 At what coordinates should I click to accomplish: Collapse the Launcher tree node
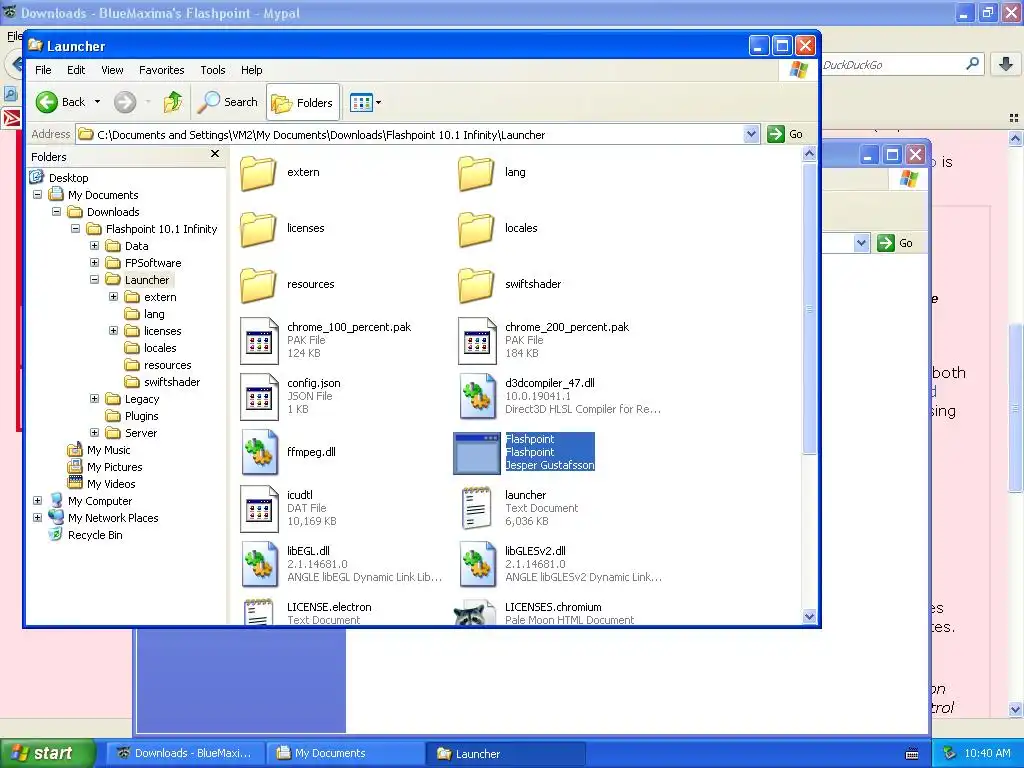94,280
